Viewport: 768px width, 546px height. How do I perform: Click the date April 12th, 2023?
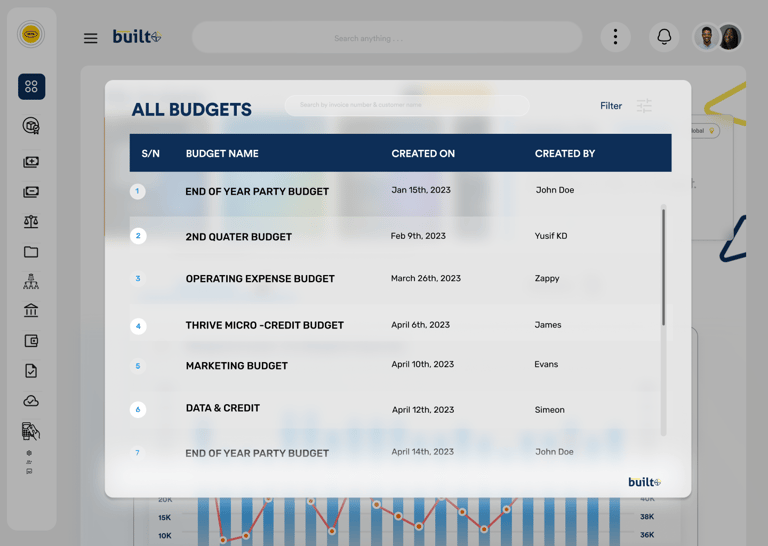click(x=423, y=410)
